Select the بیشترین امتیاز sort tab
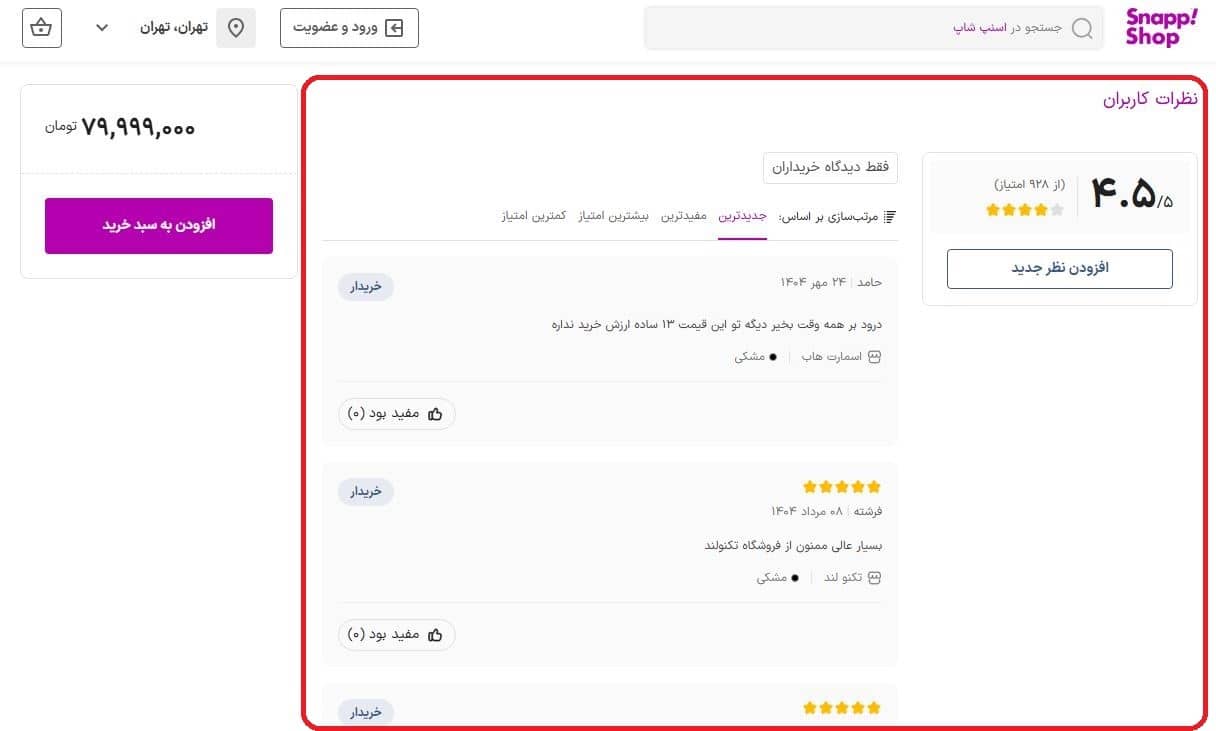1216x731 pixels. 617,215
